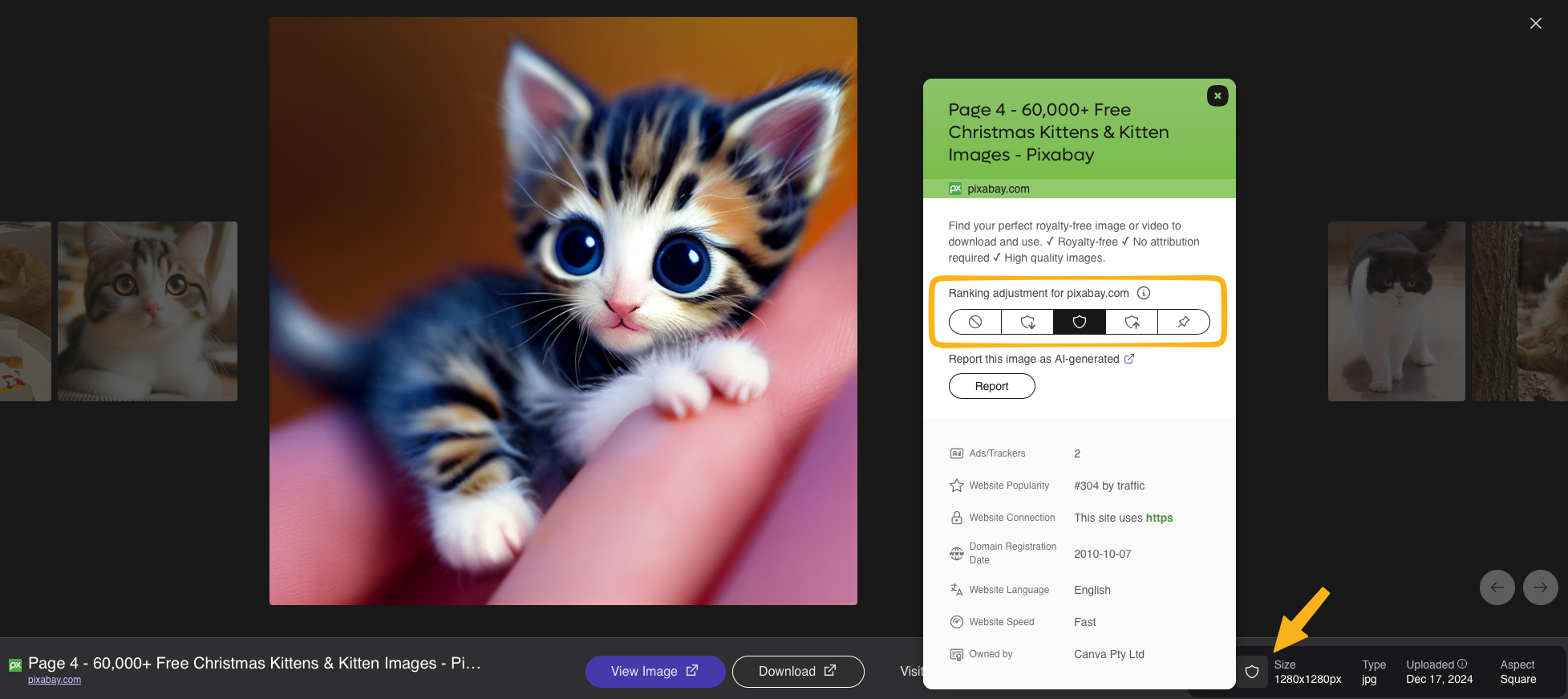Click the 'Square' aspect value
This screenshot has height=699, width=1568.
coord(1518,679)
